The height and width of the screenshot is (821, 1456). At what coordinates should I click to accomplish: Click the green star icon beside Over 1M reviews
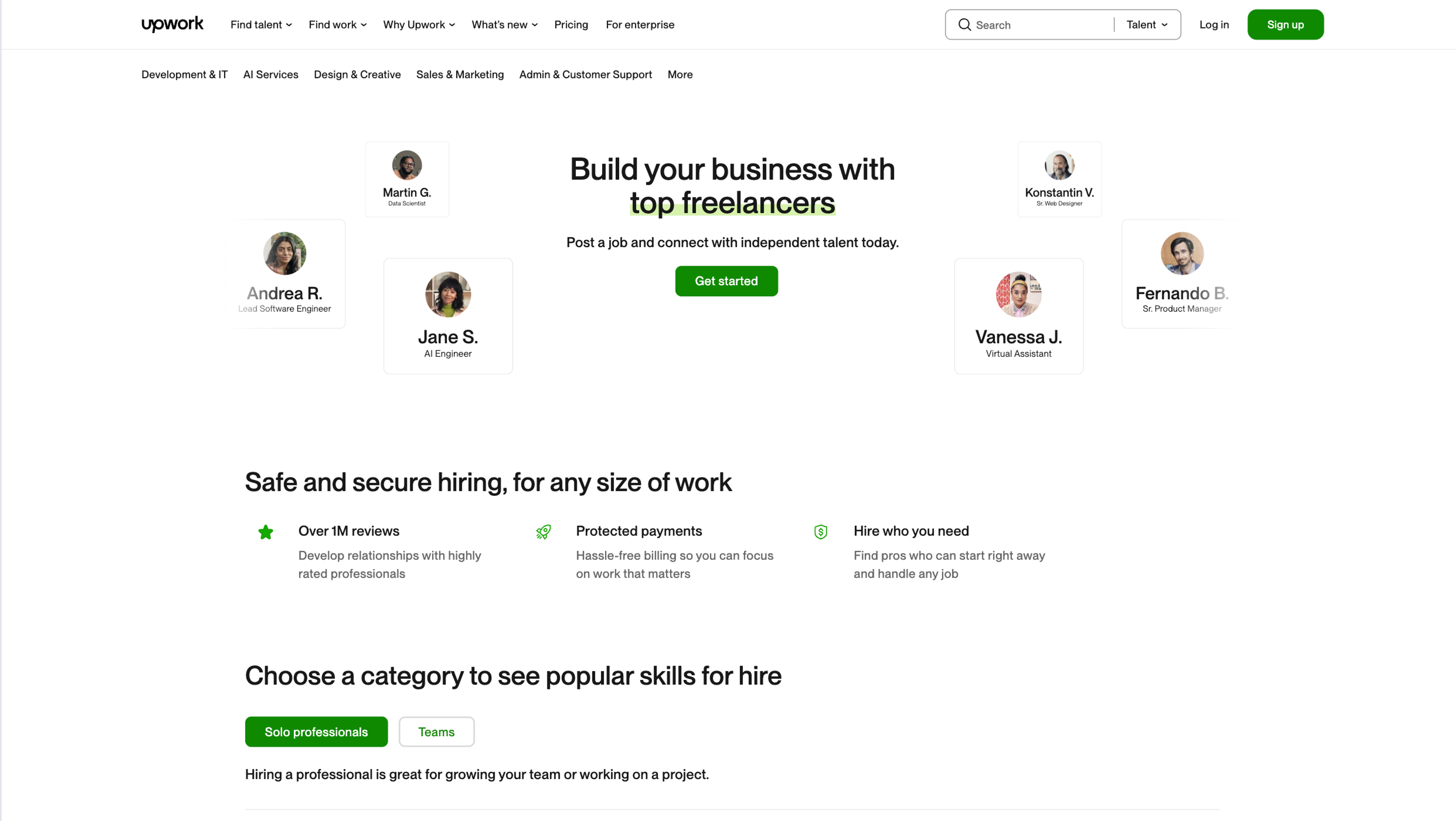pos(266,532)
